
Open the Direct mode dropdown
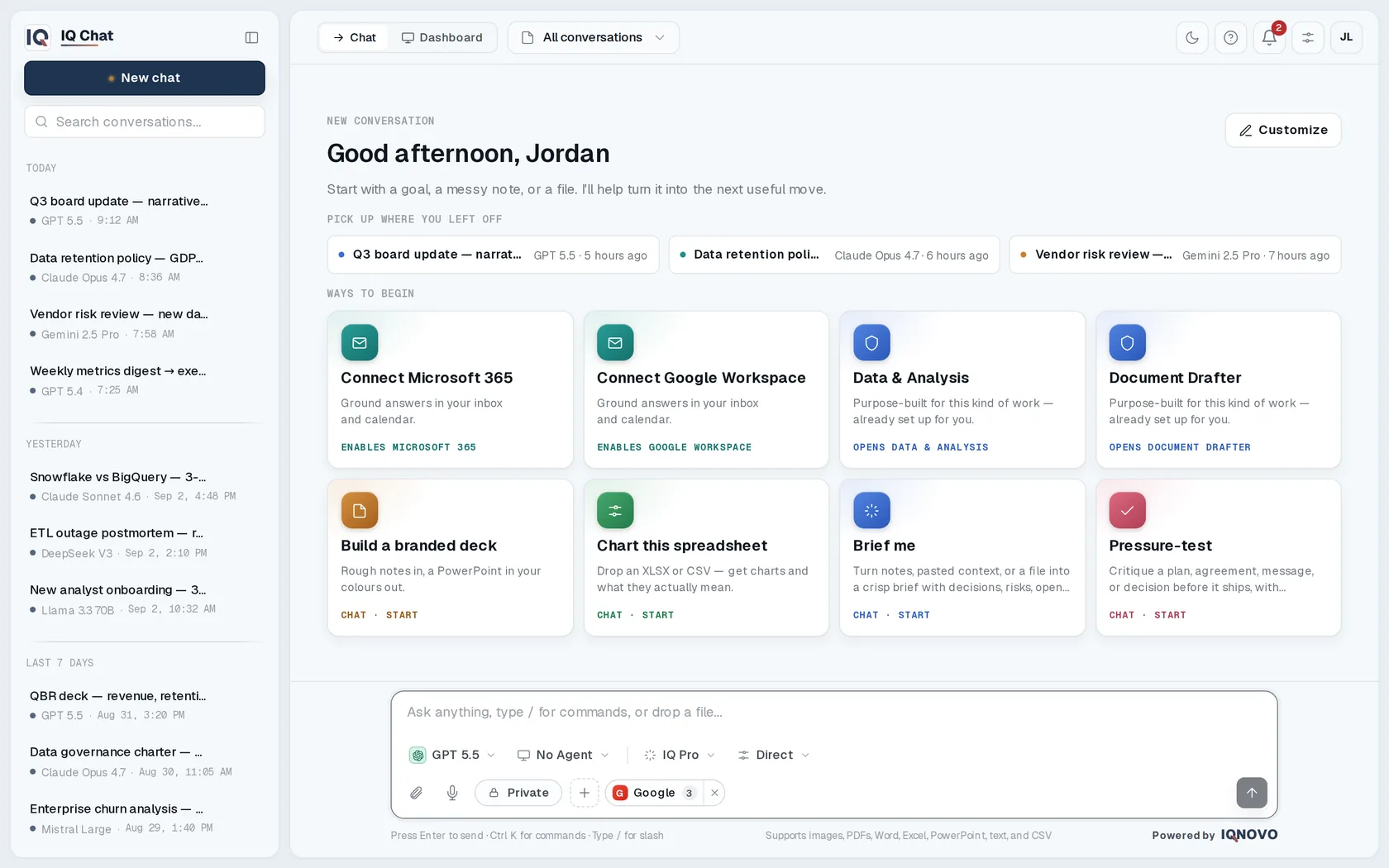click(774, 755)
